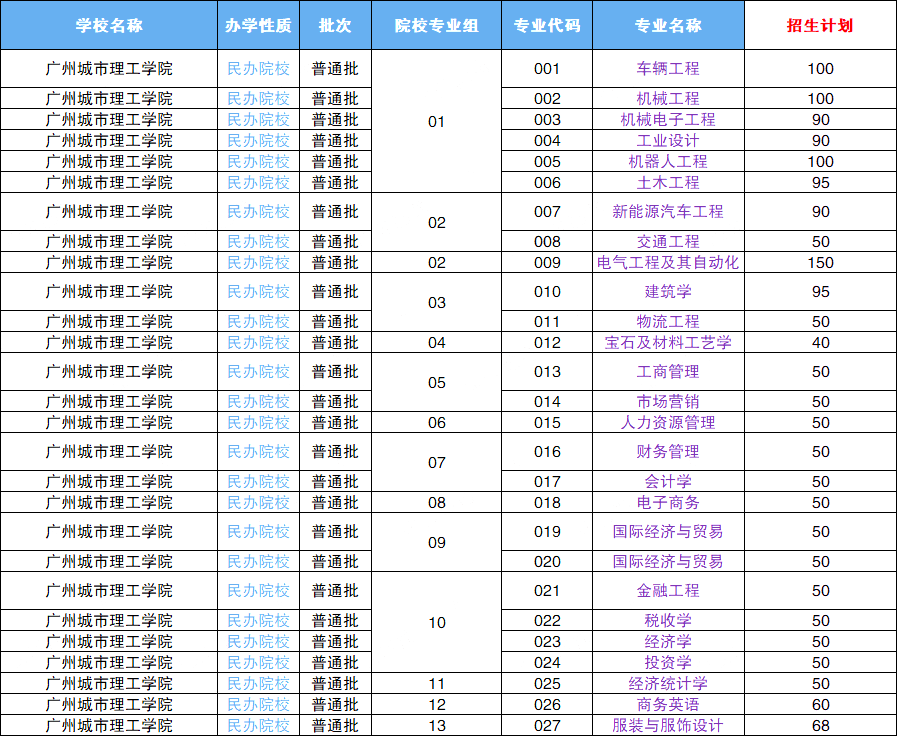This screenshot has width=897, height=736.
Task: Select major name 建筑学
Action: click(668, 292)
